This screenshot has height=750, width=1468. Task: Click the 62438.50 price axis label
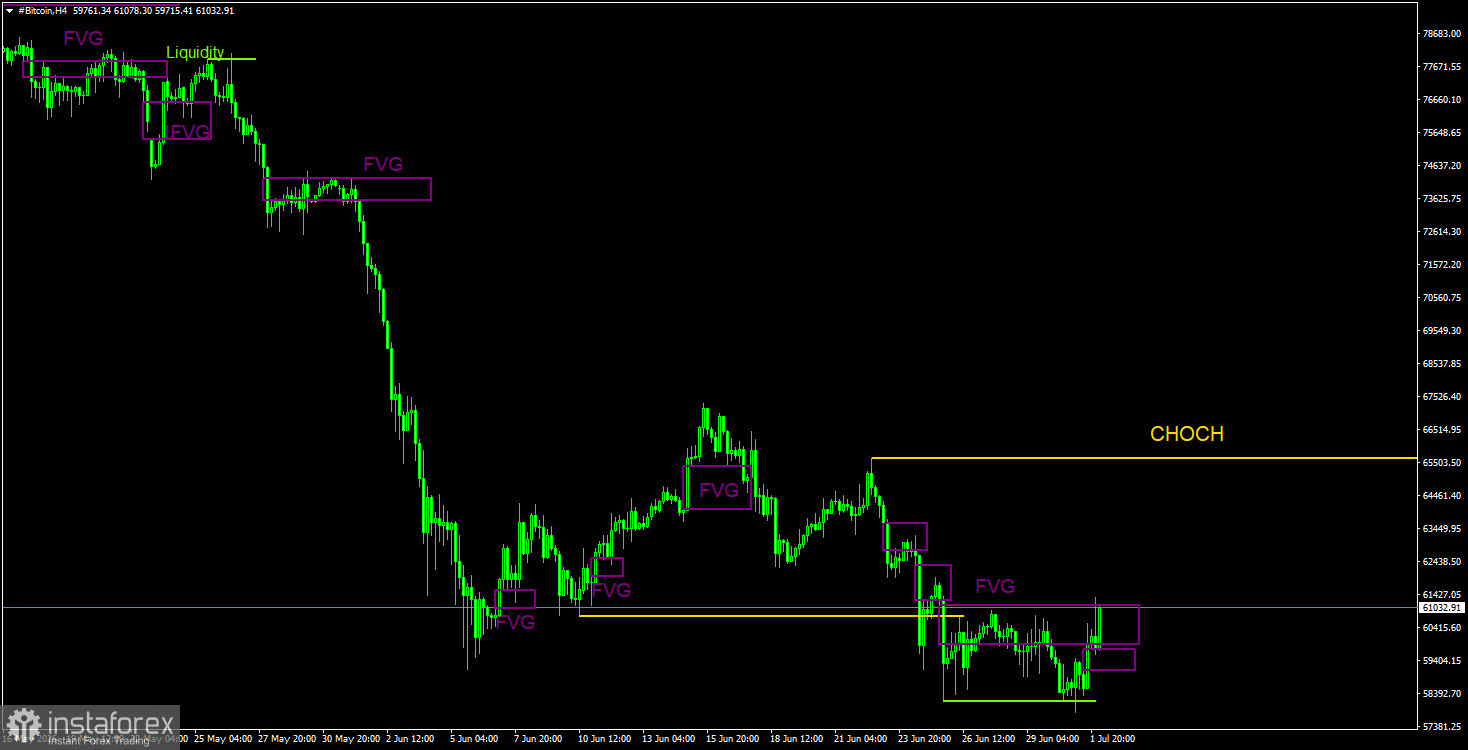click(x=1442, y=561)
